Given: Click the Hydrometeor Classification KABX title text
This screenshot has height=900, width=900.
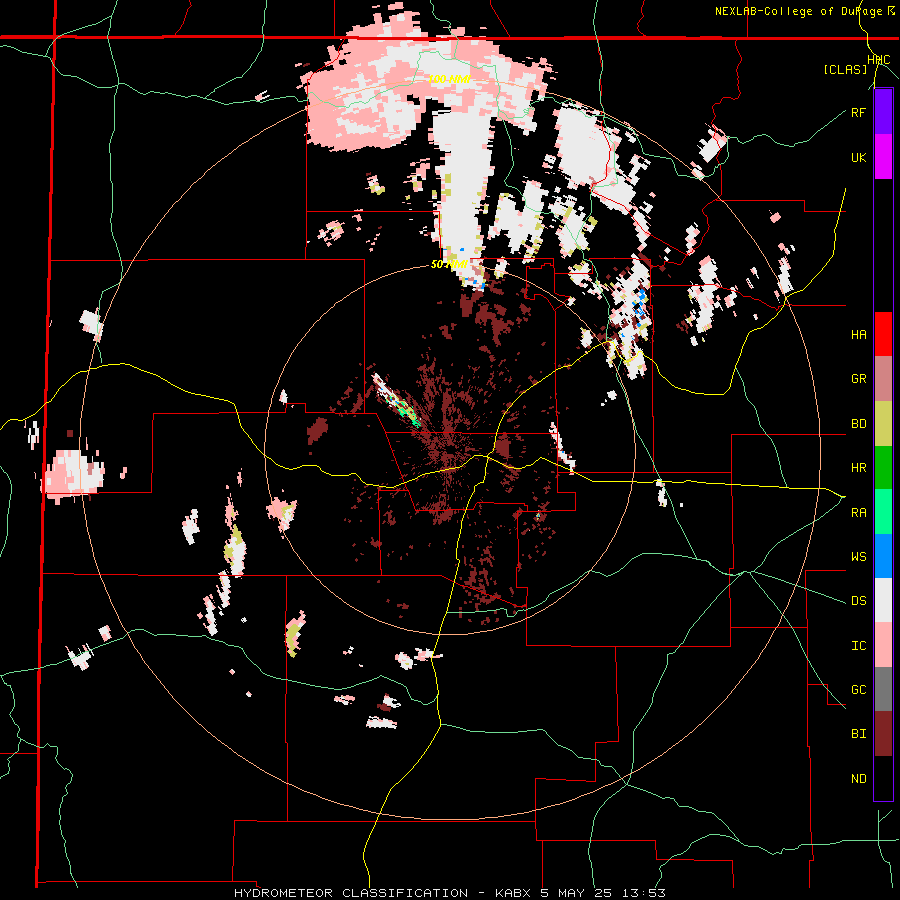Looking at the screenshot, I should (449, 893).
